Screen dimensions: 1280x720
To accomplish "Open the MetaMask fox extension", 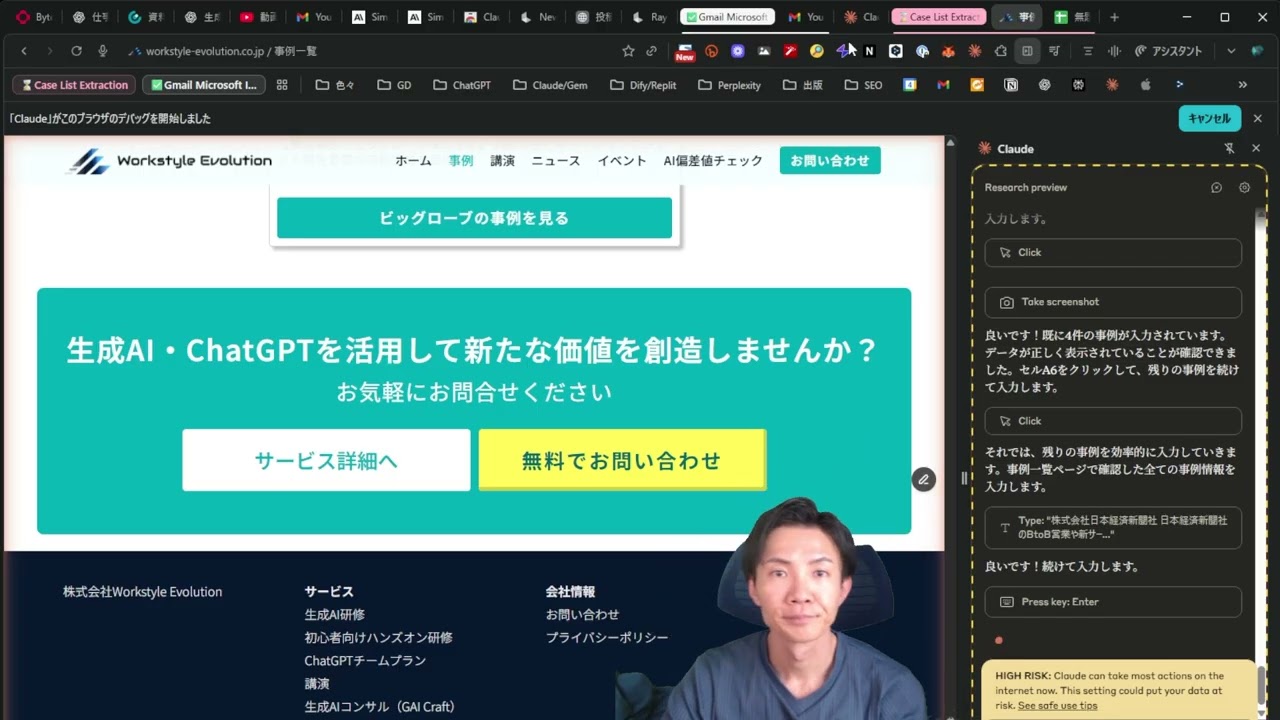I will point(948,51).
